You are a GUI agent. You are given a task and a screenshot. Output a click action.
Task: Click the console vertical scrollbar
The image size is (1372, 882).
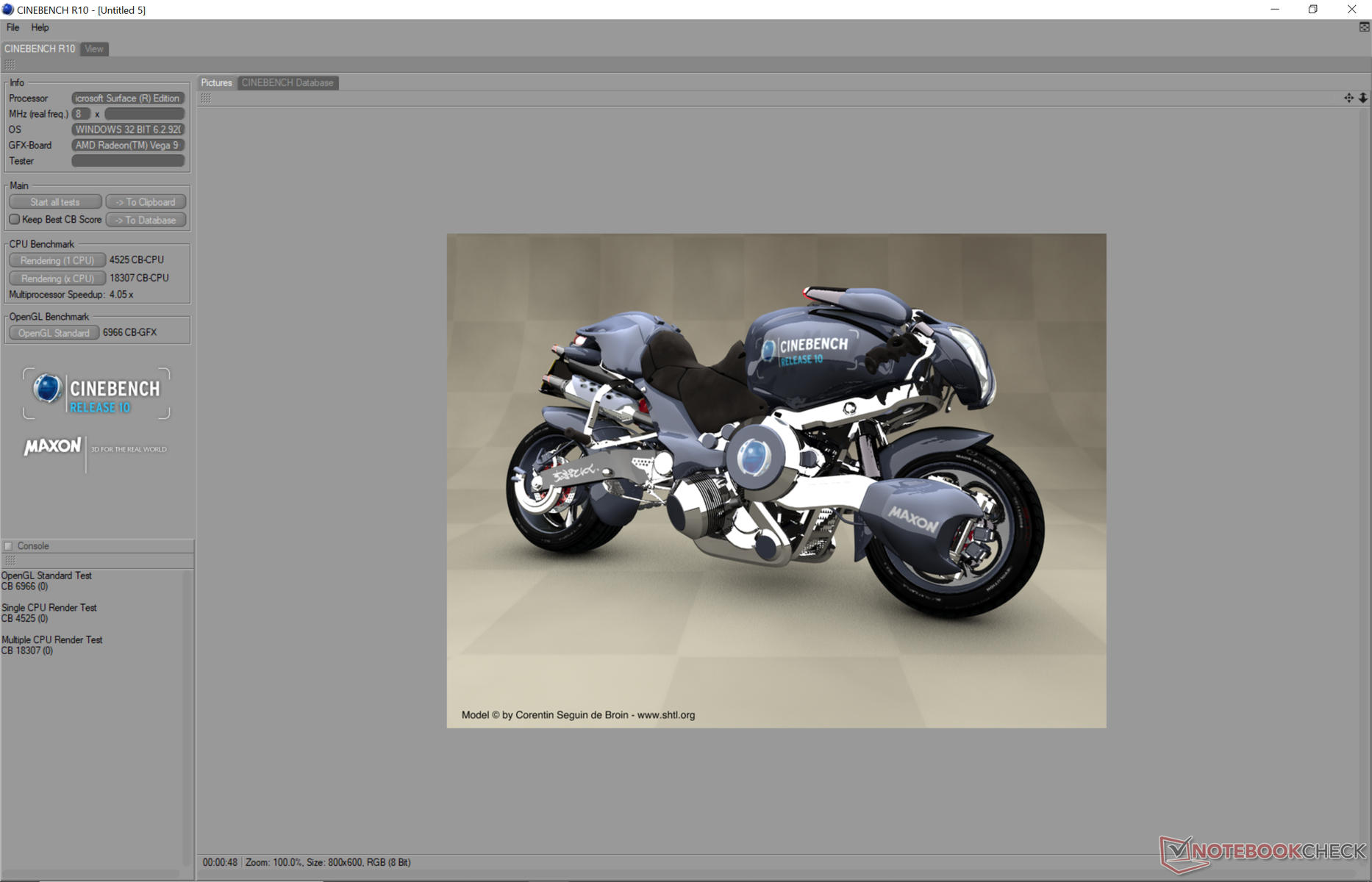pyautogui.click(x=187, y=718)
